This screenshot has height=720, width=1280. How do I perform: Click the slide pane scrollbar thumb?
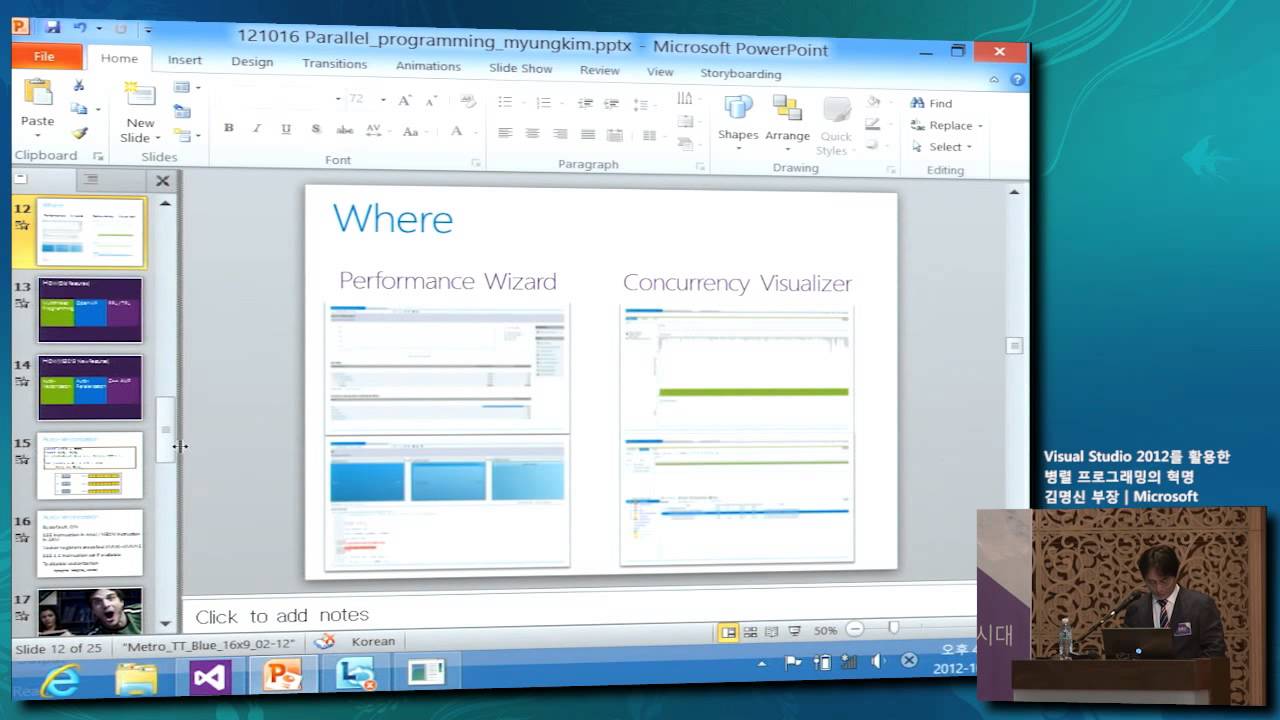[x=1015, y=345]
